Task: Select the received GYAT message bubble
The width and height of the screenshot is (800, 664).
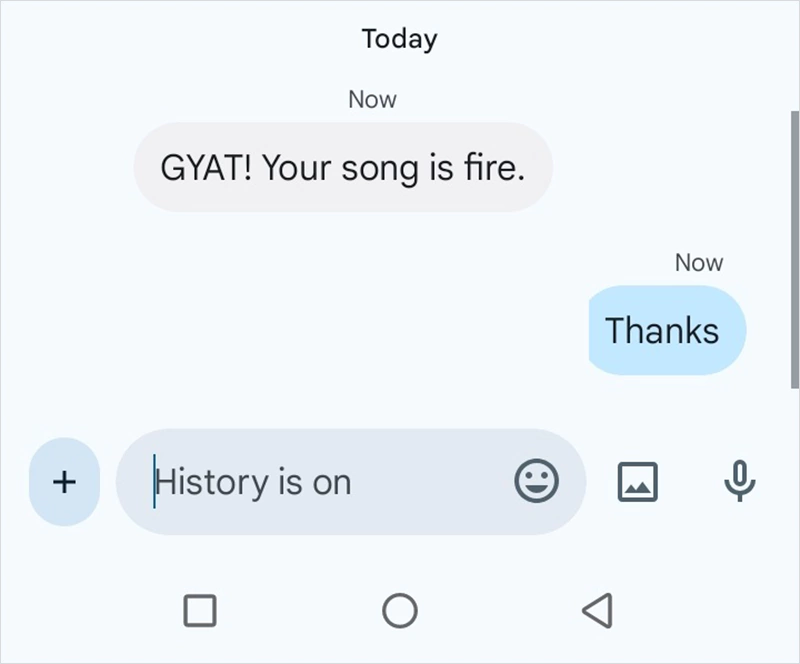Action: tap(343, 168)
